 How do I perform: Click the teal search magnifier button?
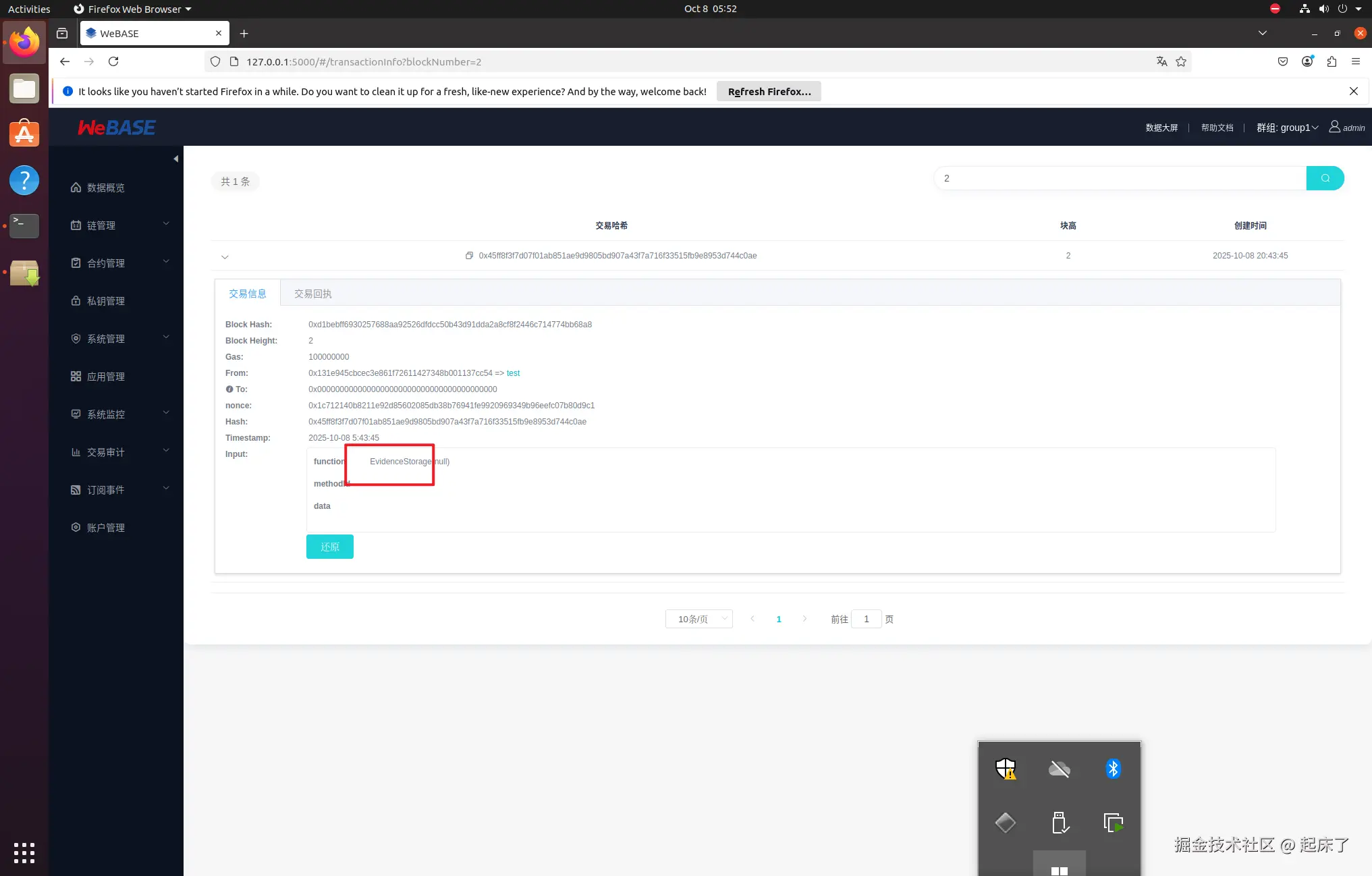point(1325,178)
